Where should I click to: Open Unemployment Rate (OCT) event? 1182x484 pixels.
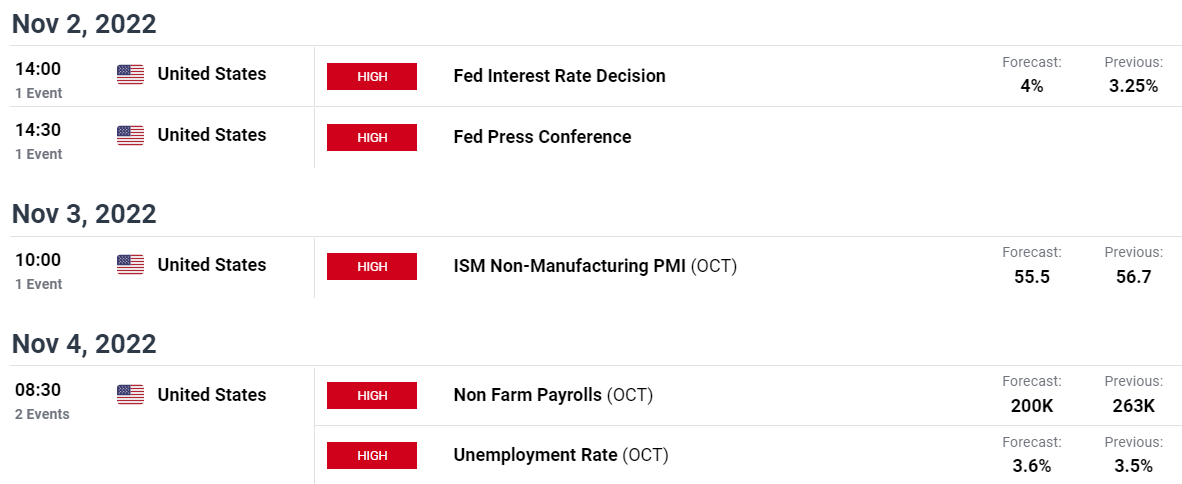[x=561, y=455]
